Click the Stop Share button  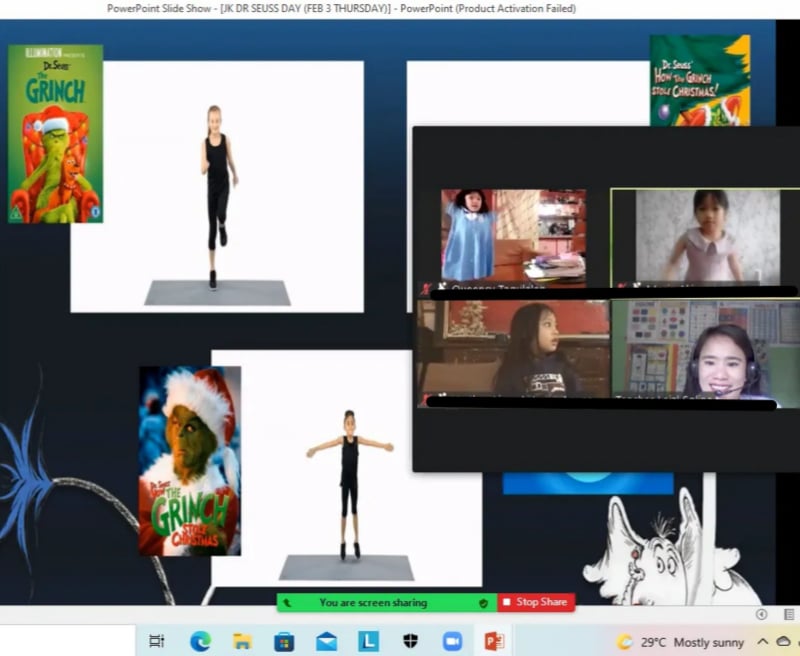(x=536, y=602)
